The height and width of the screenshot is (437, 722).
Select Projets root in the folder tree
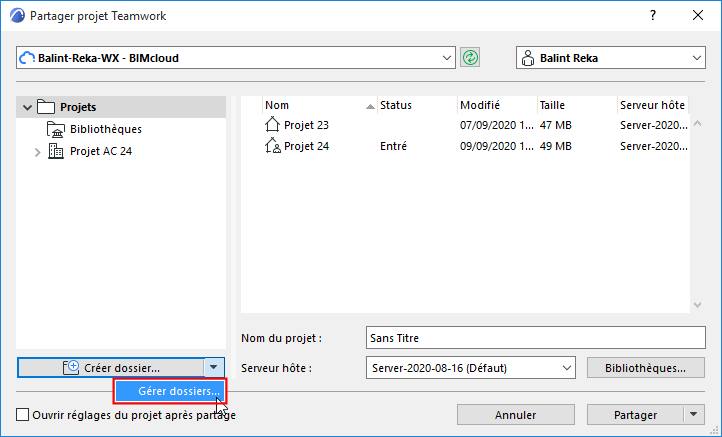[x=78, y=107]
